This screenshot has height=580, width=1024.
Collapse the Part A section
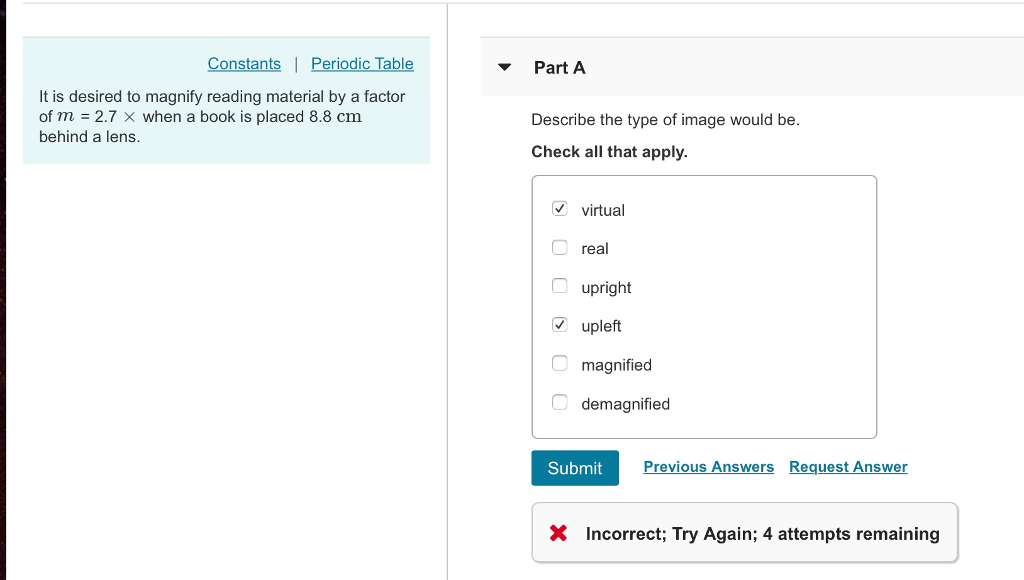click(505, 67)
